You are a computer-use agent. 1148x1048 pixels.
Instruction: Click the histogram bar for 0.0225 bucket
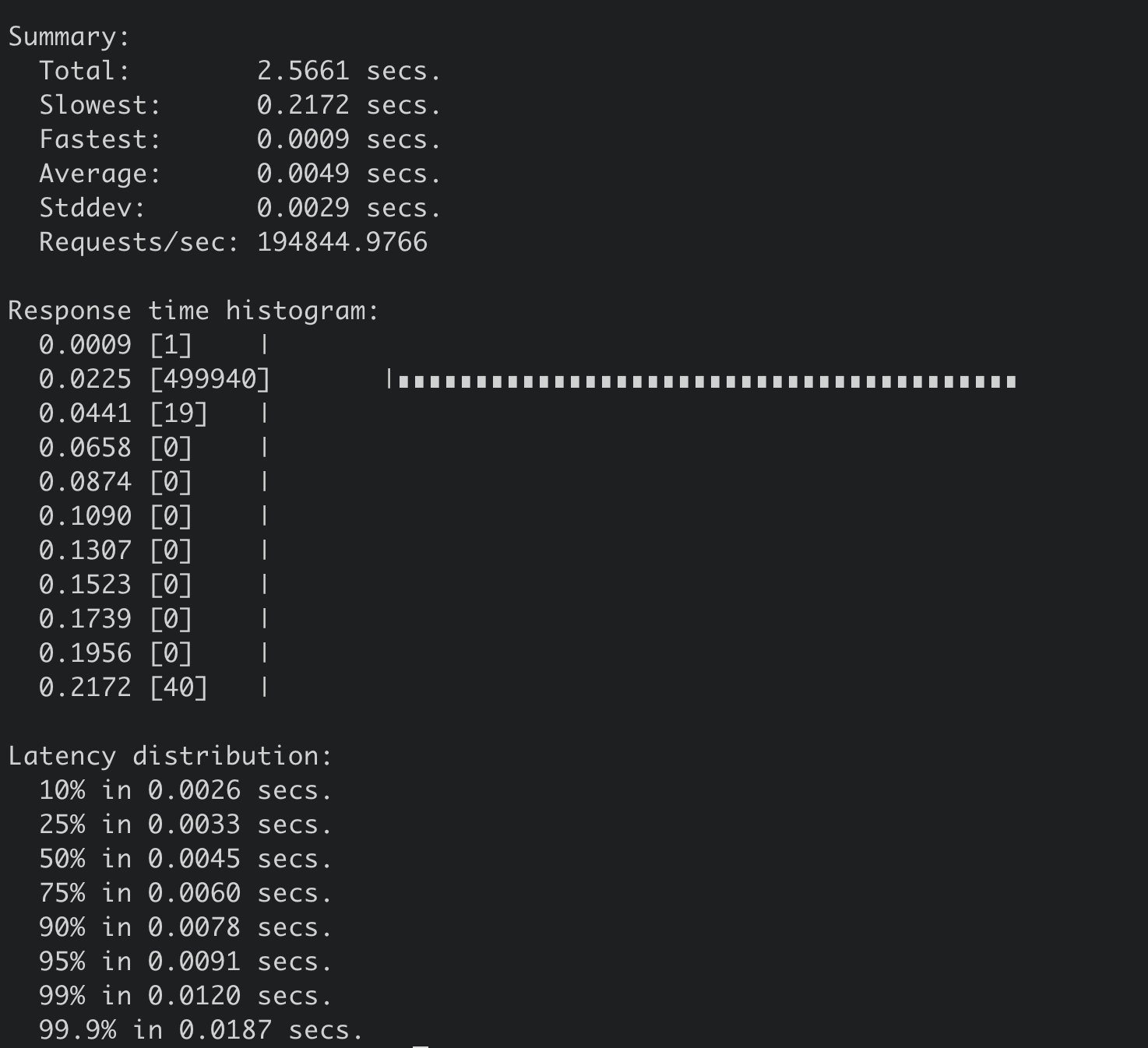(702, 381)
